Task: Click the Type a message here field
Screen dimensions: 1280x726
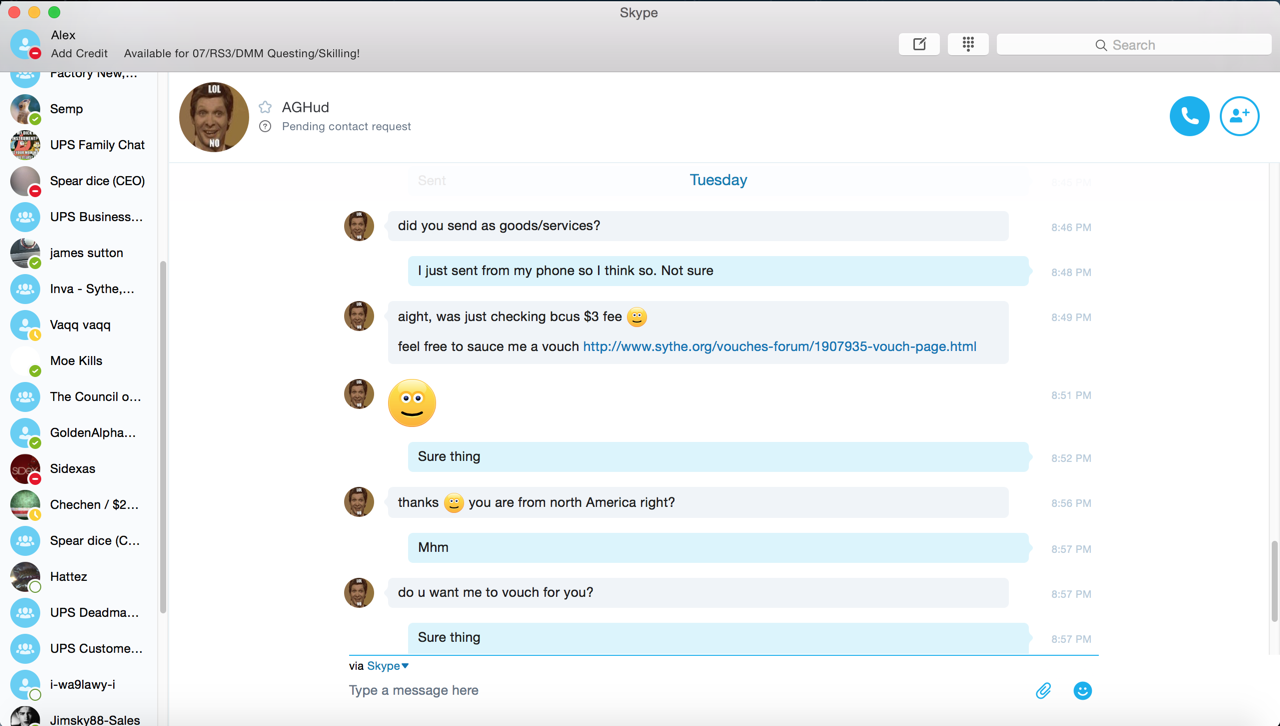Action: 685,690
